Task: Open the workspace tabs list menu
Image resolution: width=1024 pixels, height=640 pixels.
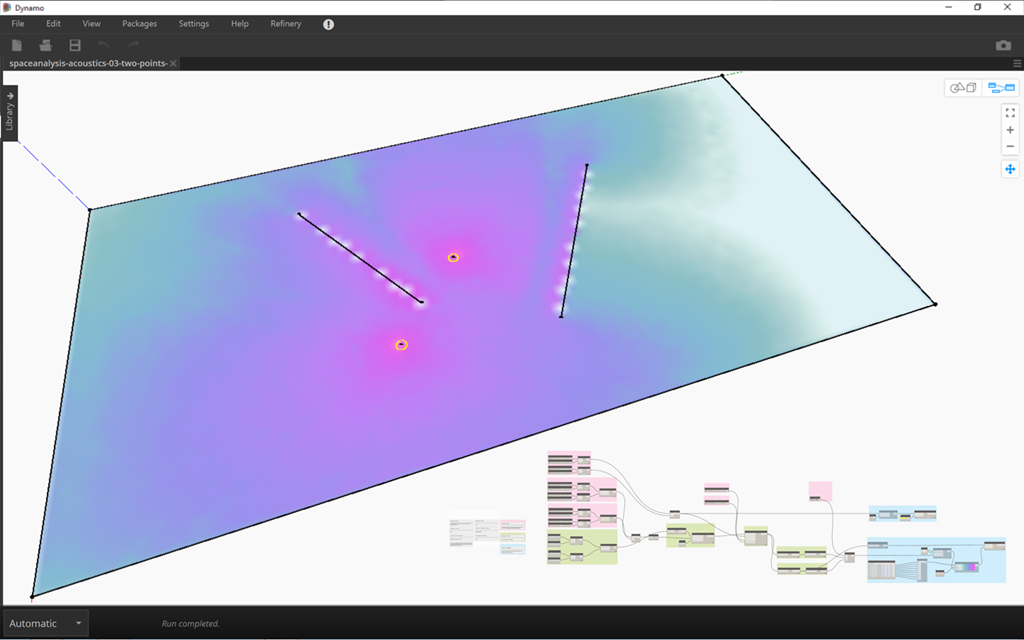Action: click(x=1017, y=63)
